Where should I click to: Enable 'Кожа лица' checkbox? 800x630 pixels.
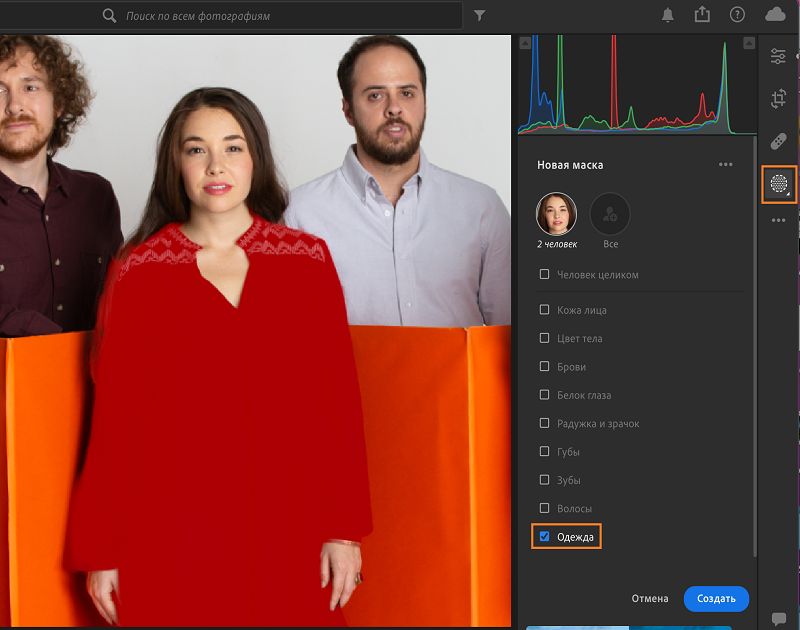(544, 310)
